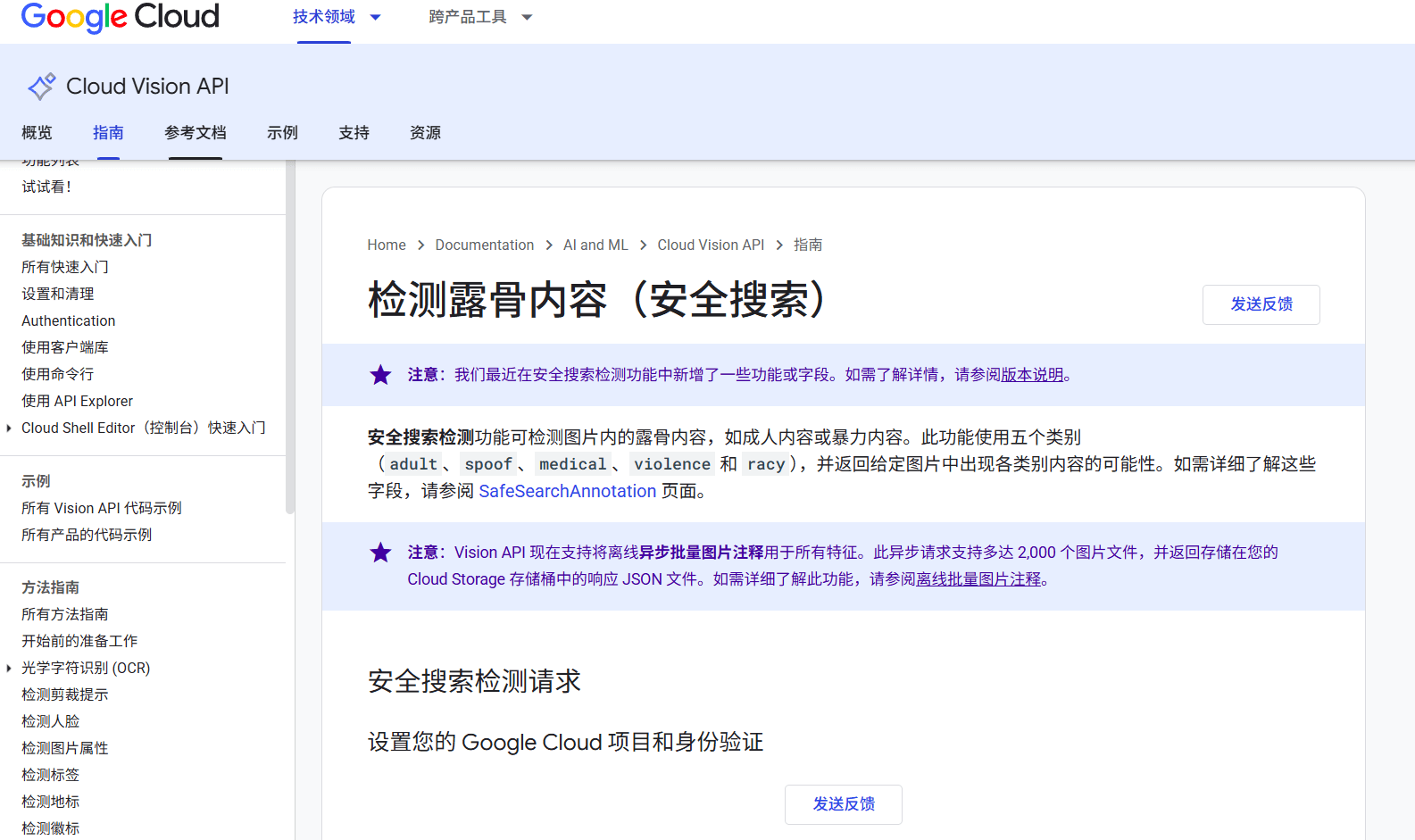Open 光学字符识别 (OCR) sidebar item
The width and height of the screenshot is (1415, 840).
(x=86, y=668)
